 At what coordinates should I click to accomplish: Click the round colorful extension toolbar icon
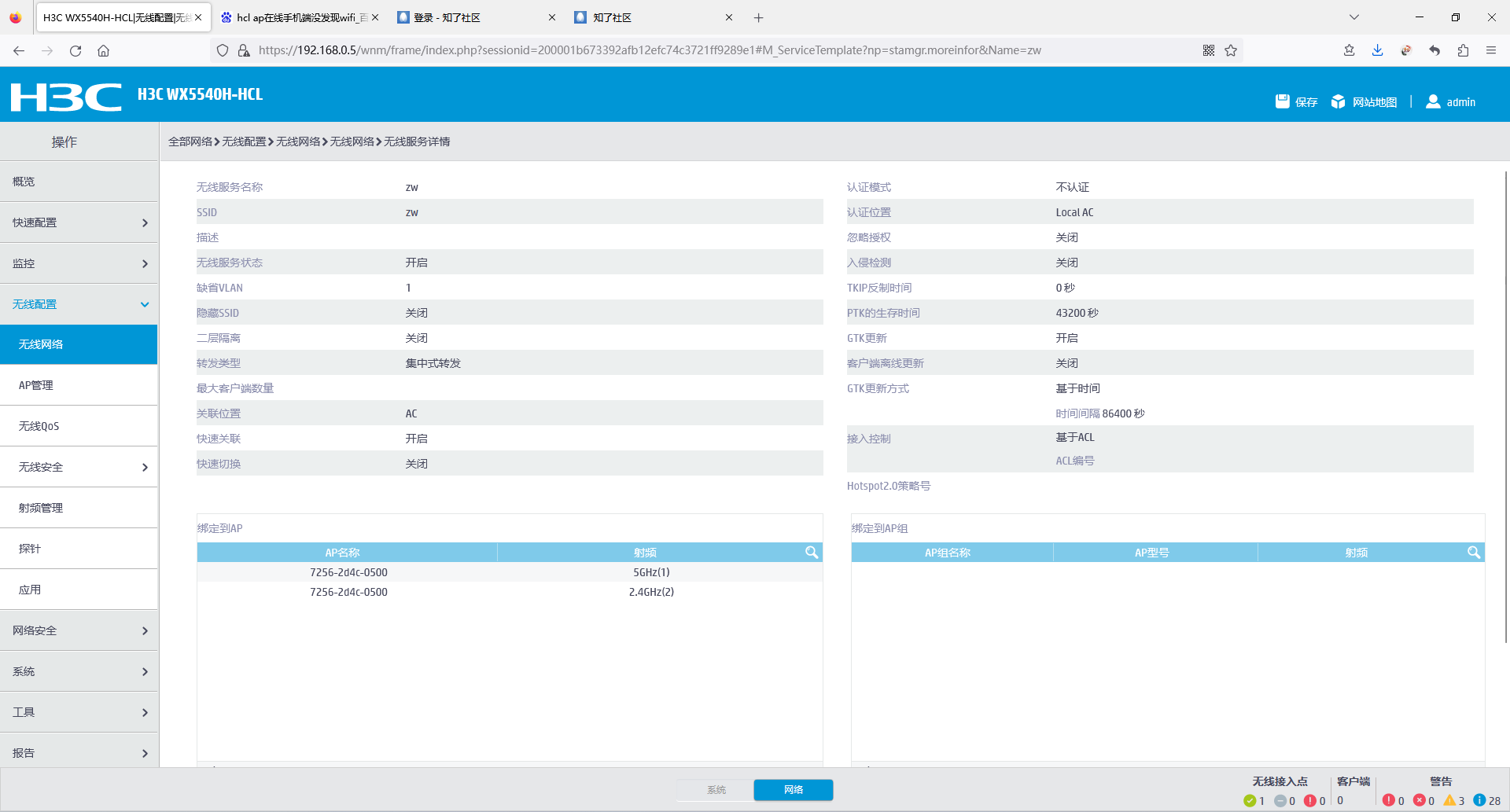tap(1406, 50)
